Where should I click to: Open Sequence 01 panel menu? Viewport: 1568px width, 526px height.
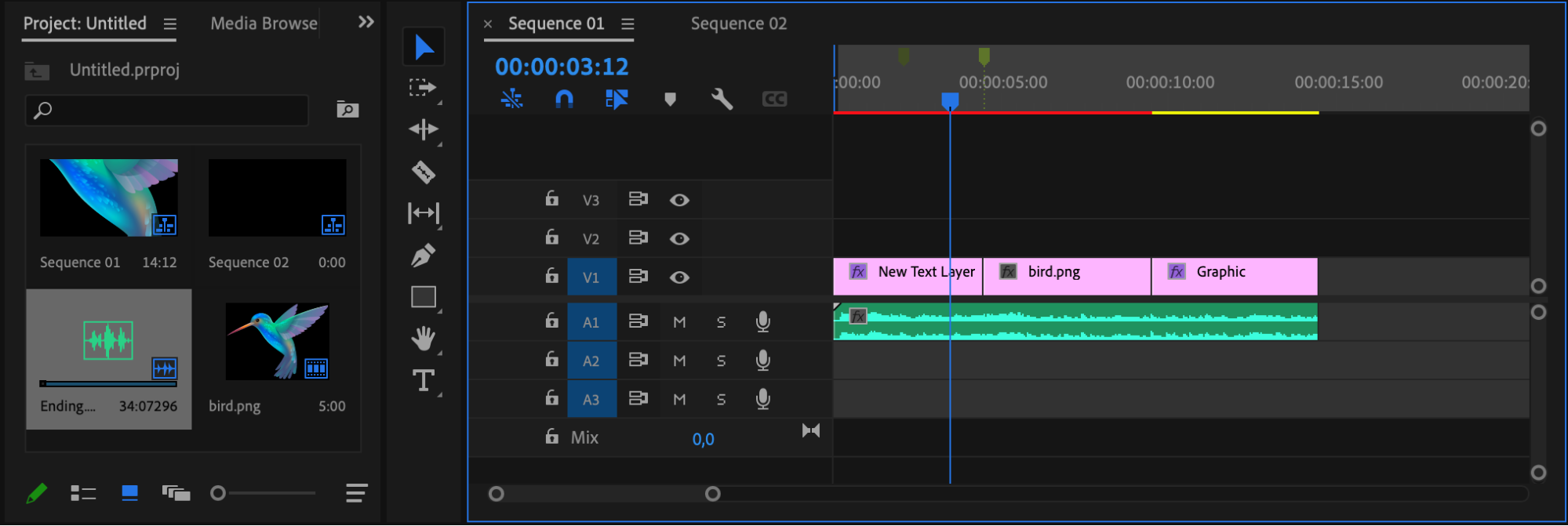tap(628, 24)
